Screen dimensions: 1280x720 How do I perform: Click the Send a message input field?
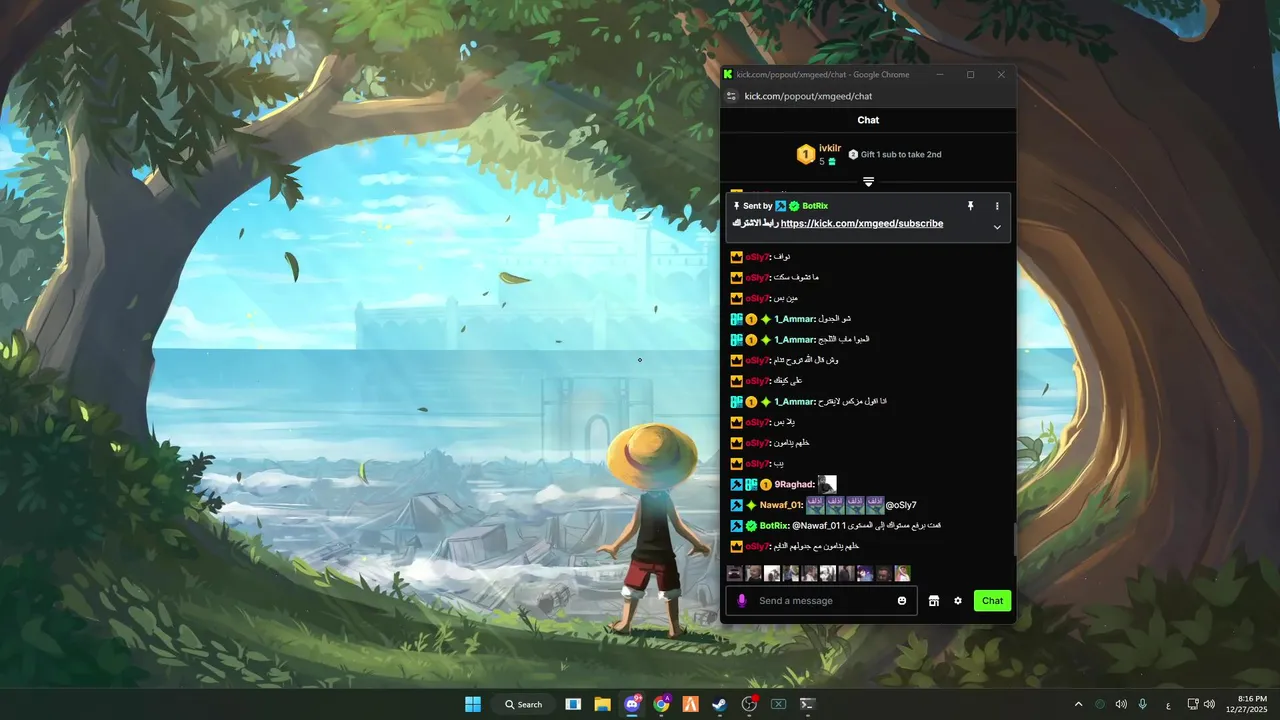pyautogui.click(x=822, y=601)
